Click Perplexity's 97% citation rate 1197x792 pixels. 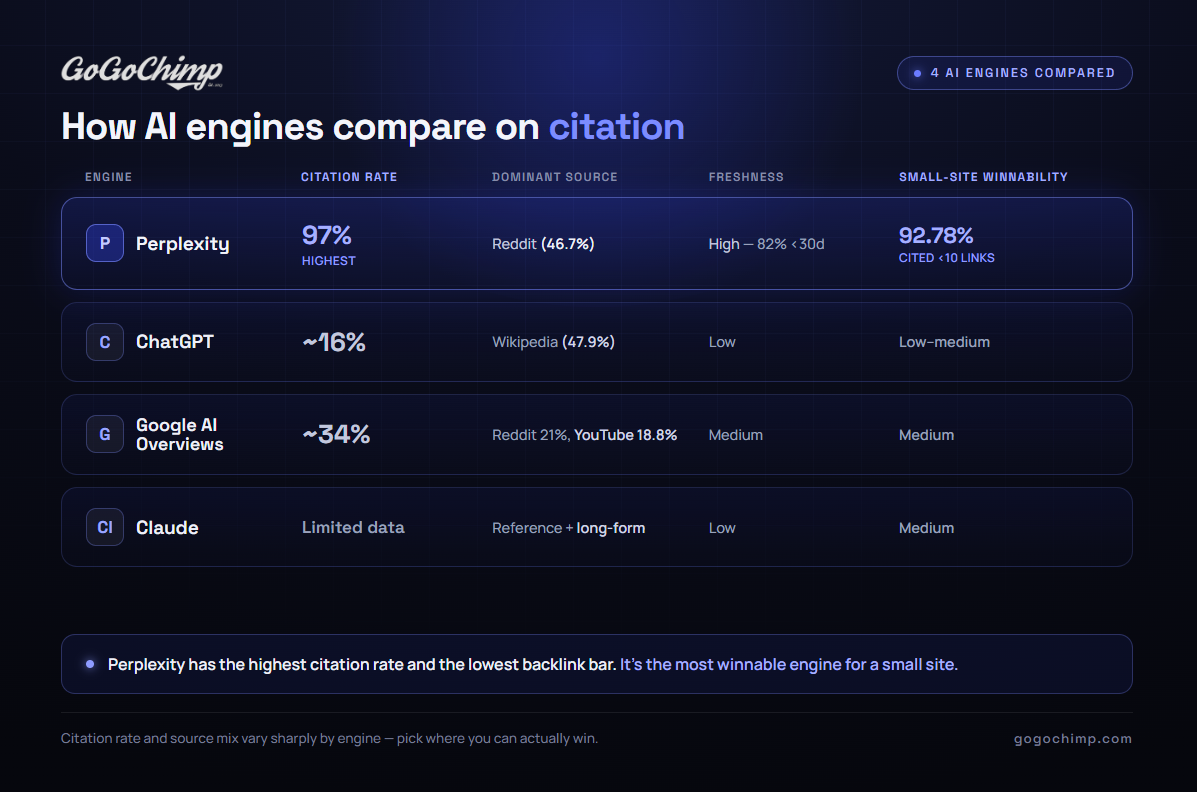(327, 234)
